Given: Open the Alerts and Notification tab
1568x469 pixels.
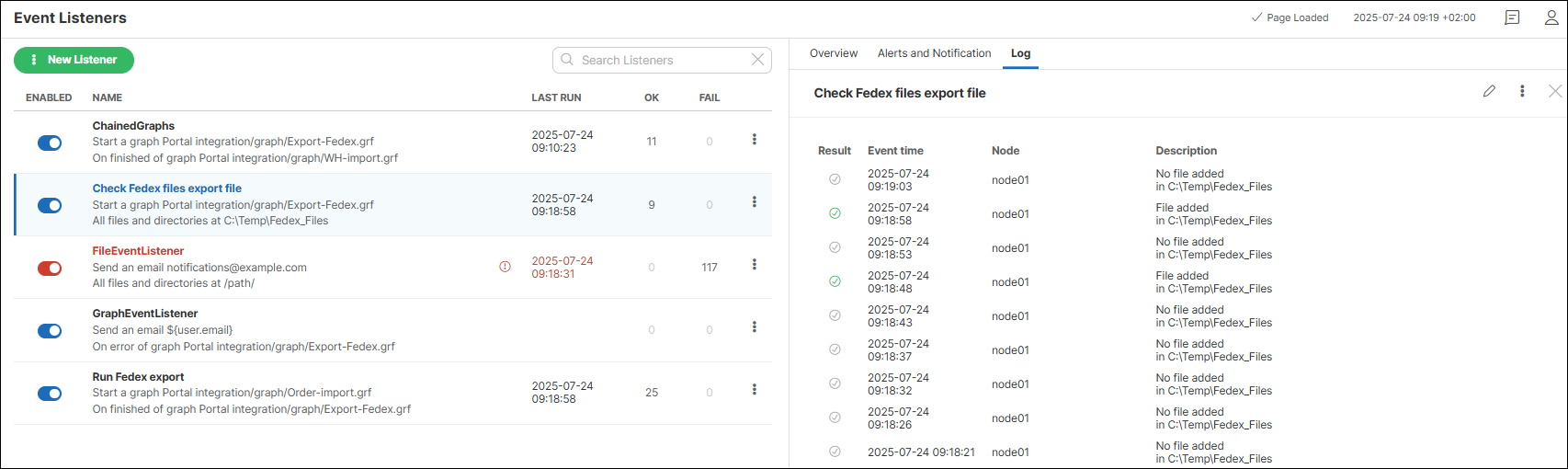Looking at the screenshot, I should (934, 53).
